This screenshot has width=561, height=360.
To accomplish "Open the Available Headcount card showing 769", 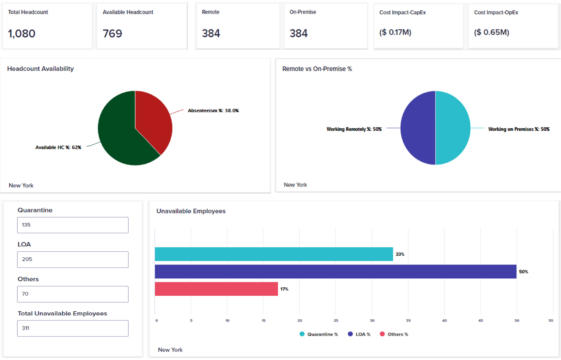I will pyautogui.click(x=142, y=26).
